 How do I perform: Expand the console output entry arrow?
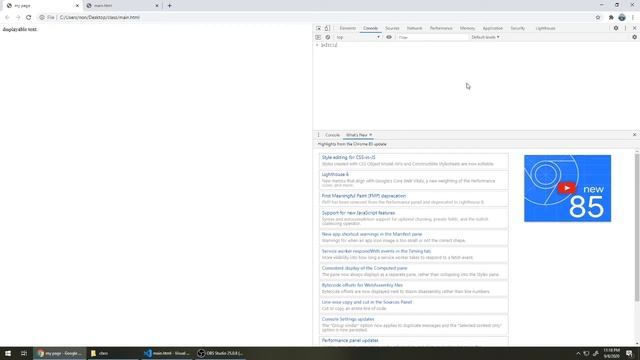coord(317,45)
